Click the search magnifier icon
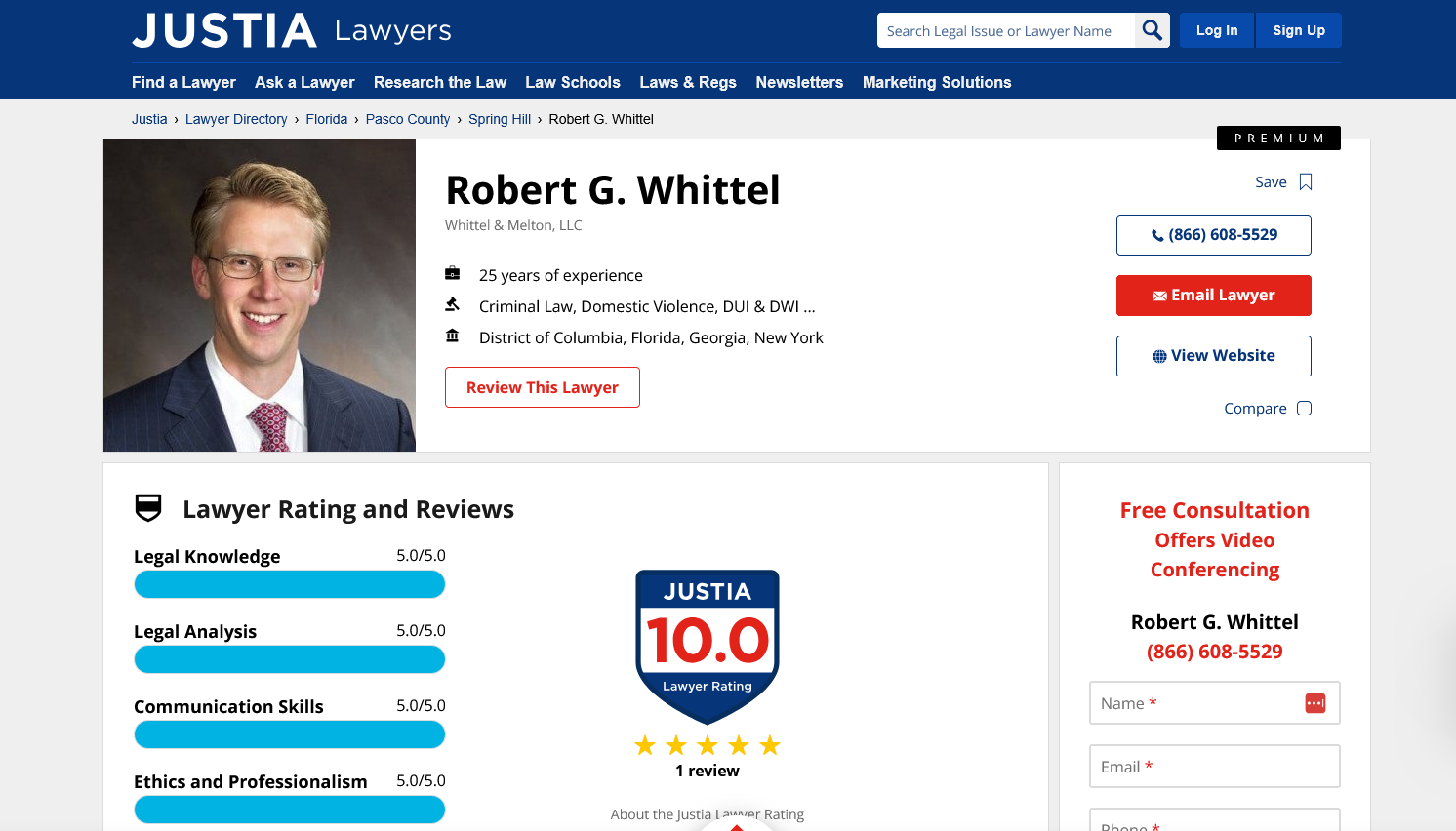1456x831 pixels. coord(1152,30)
